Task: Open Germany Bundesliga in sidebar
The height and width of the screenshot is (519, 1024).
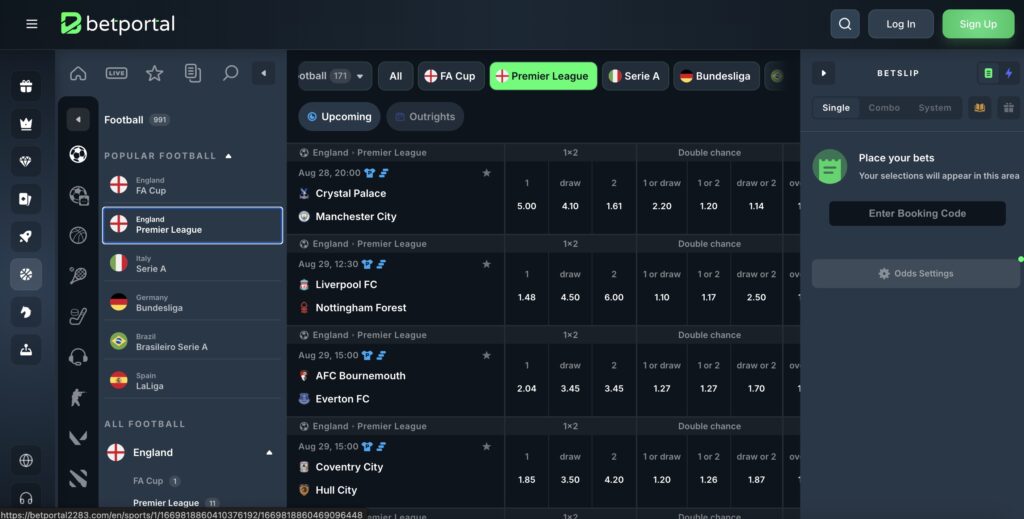Action: pos(193,302)
